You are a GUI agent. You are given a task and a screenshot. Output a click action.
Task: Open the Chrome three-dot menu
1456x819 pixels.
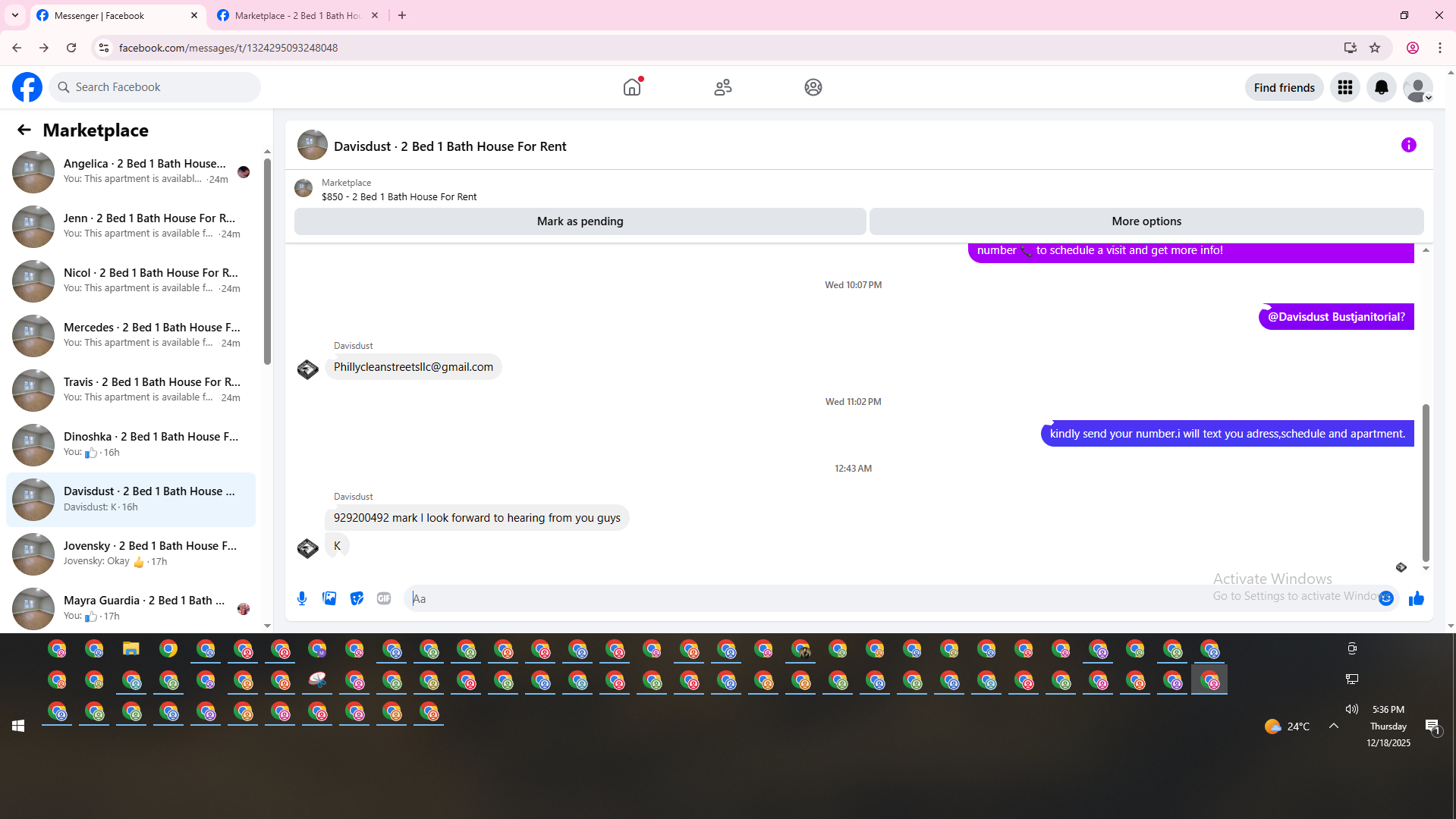point(1440,48)
